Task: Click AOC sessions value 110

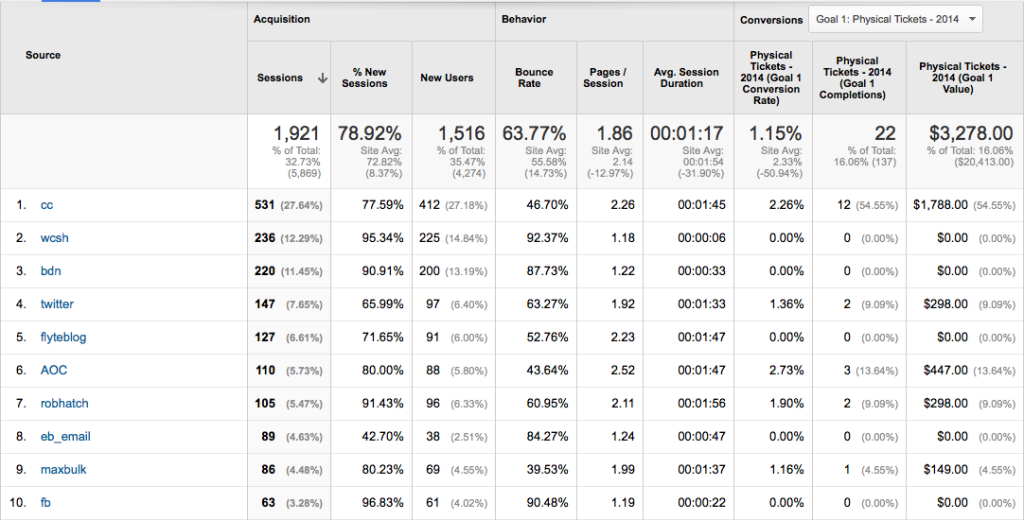Action: tap(264, 370)
